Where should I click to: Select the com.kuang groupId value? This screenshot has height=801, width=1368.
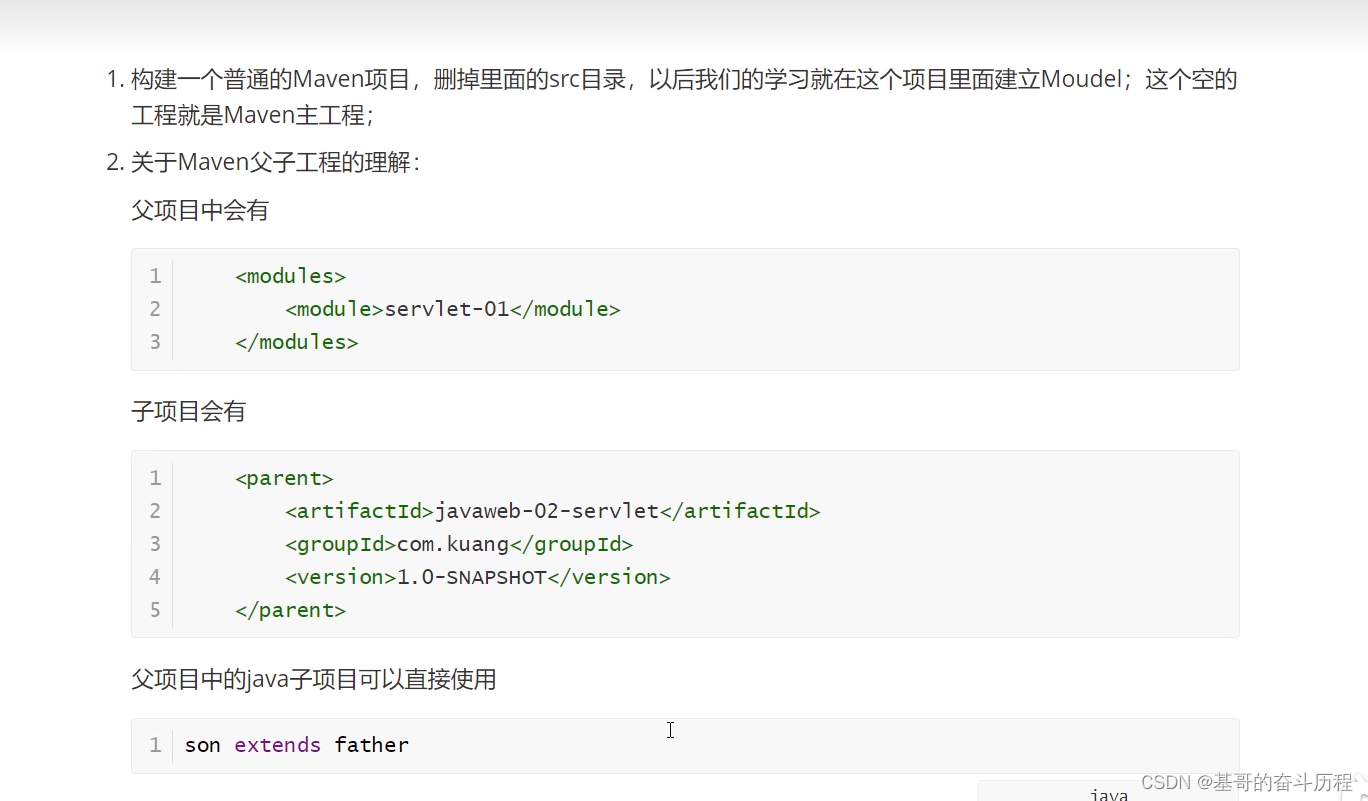click(452, 543)
